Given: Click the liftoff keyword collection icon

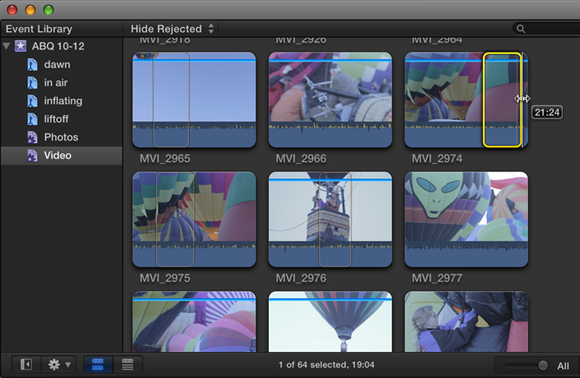Looking at the screenshot, I should click(x=32, y=119).
